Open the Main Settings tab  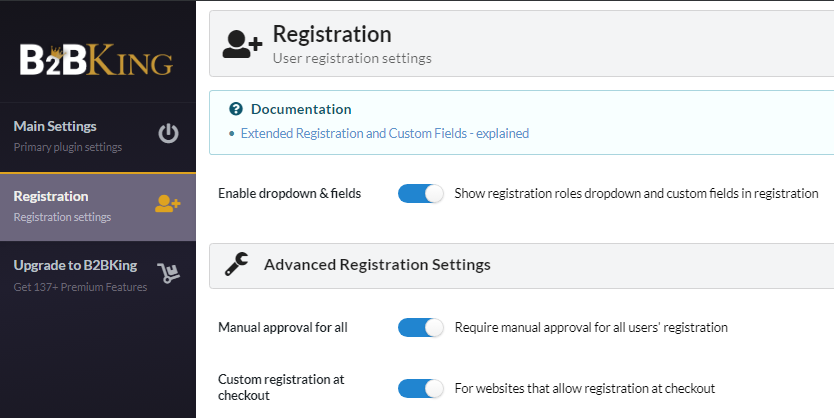tap(98, 137)
